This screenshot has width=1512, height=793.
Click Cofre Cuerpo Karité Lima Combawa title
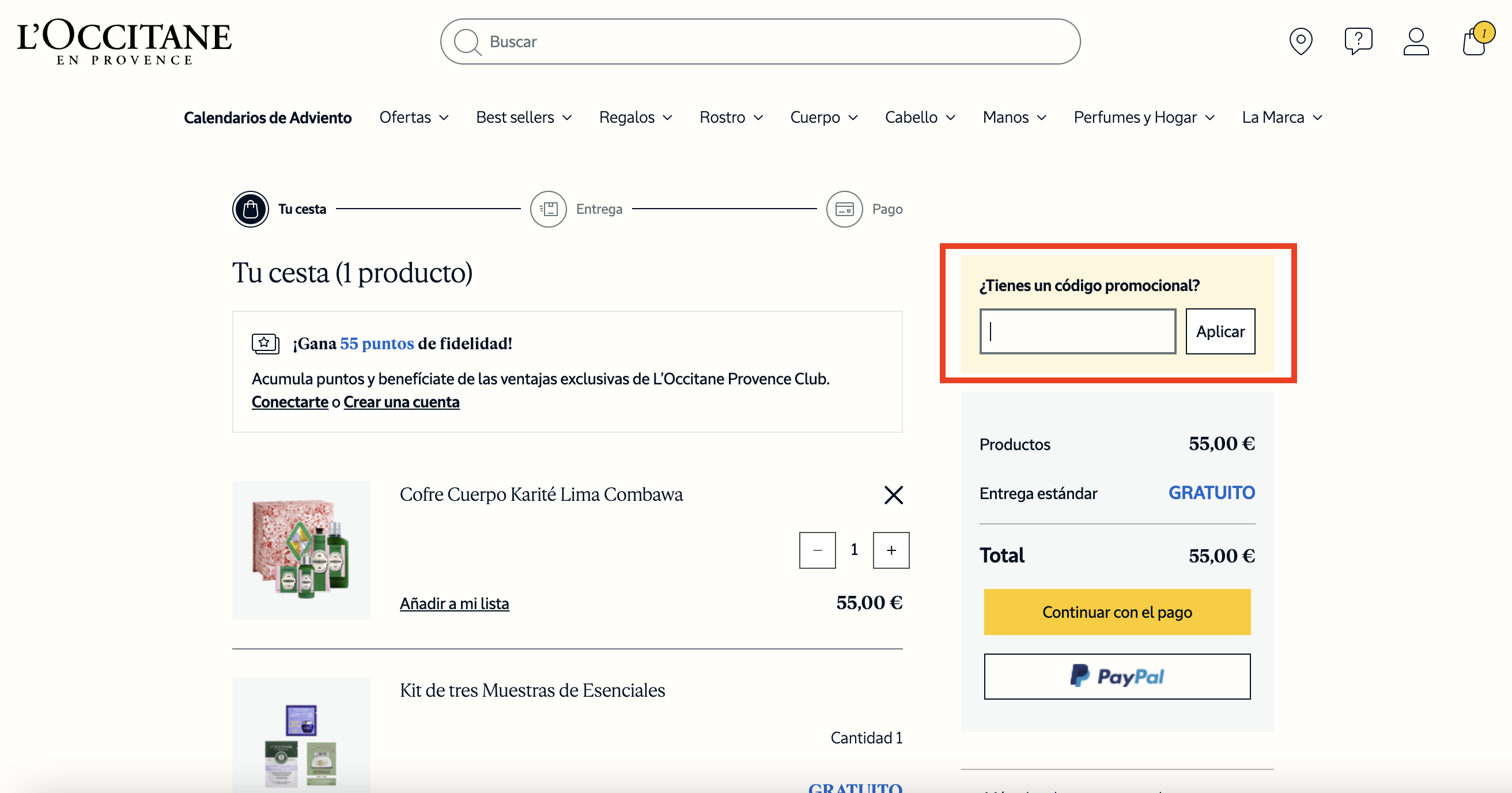(x=541, y=494)
